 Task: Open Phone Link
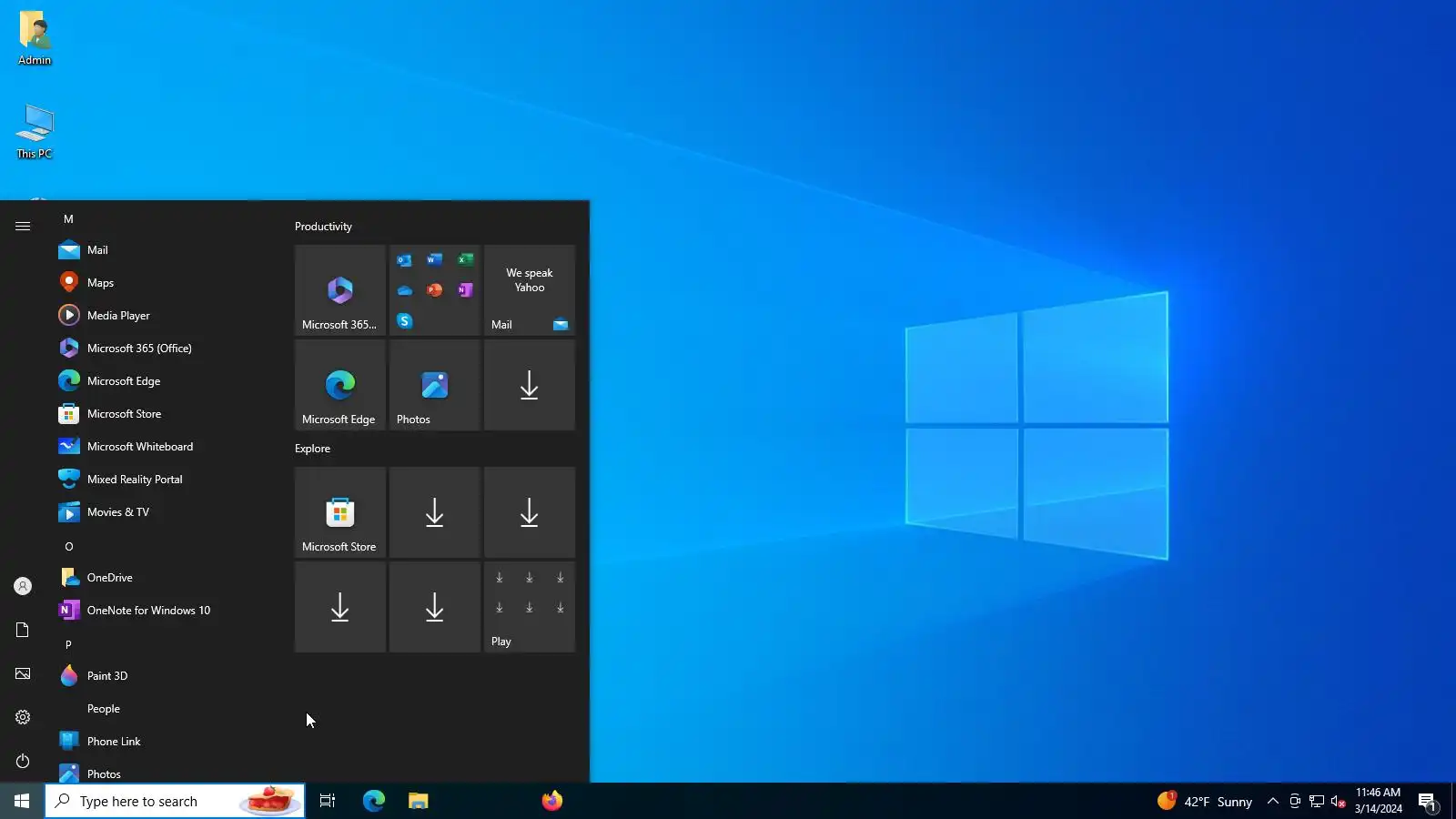pos(164,742)
